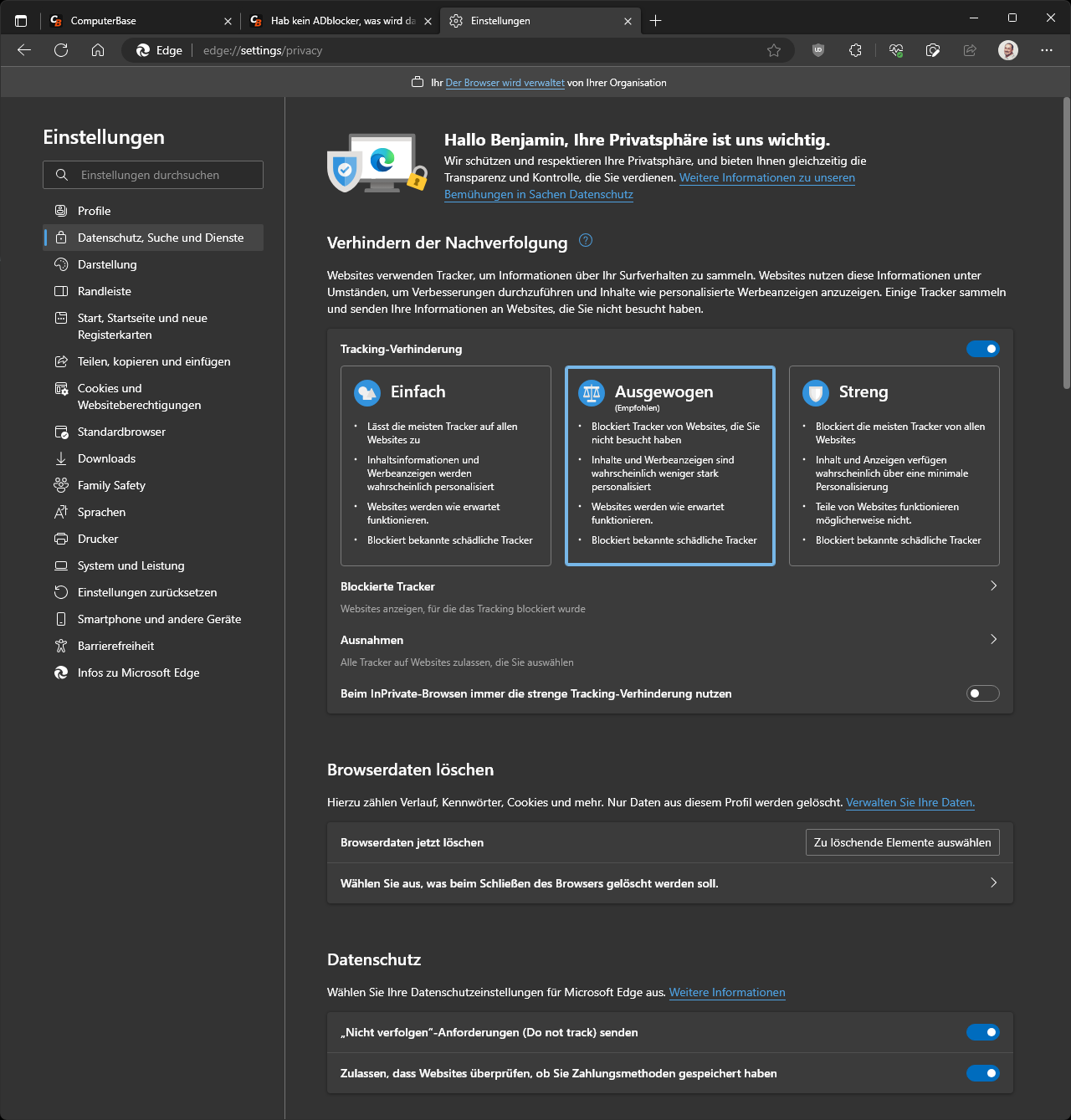Click Zu löschende Elemente auswählen button
1071x1120 pixels.
coord(902,842)
